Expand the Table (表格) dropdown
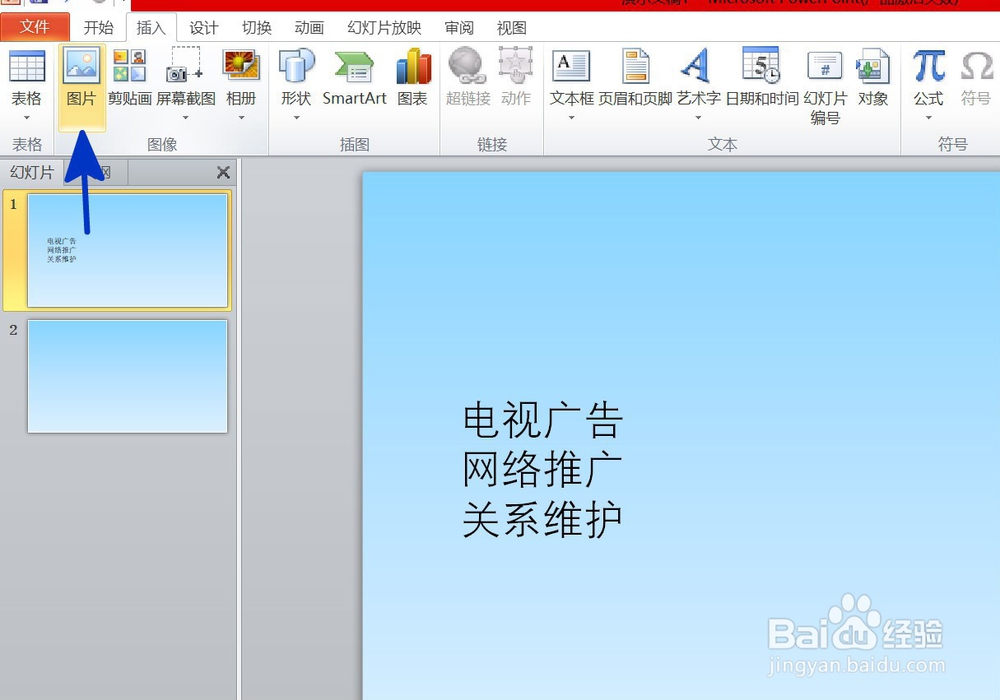The width and height of the screenshot is (1000, 700). (x=27, y=115)
